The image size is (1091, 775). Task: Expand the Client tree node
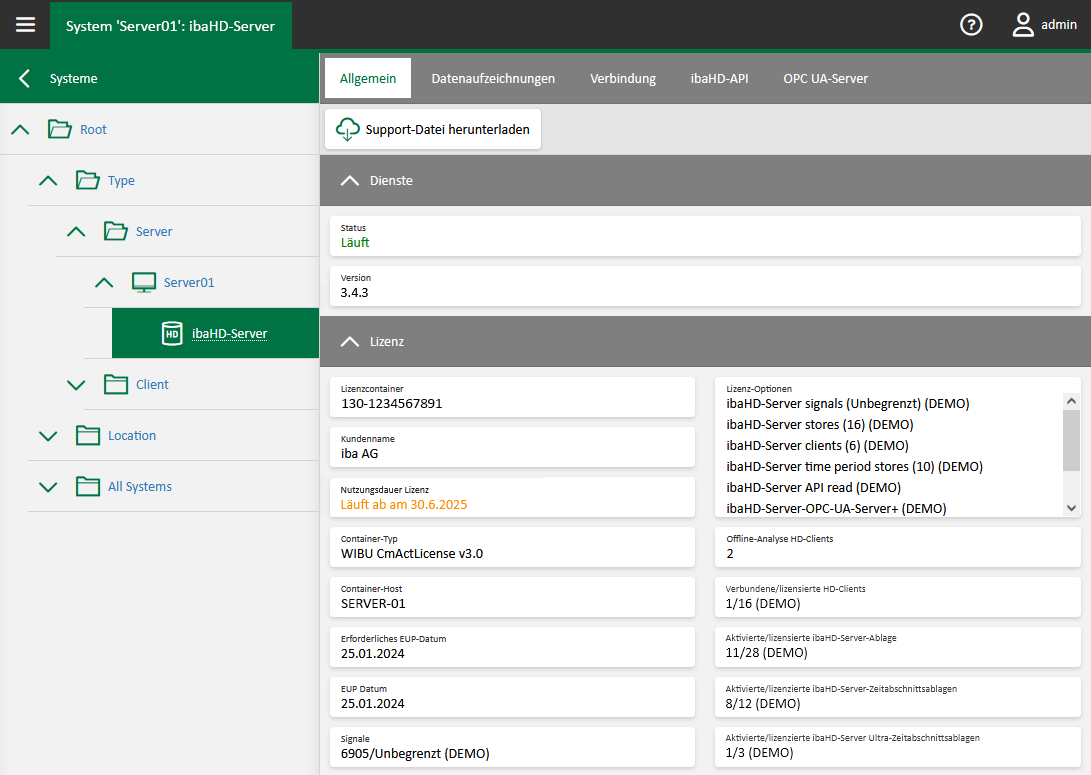pyautogui.click(x=76, y=385)
